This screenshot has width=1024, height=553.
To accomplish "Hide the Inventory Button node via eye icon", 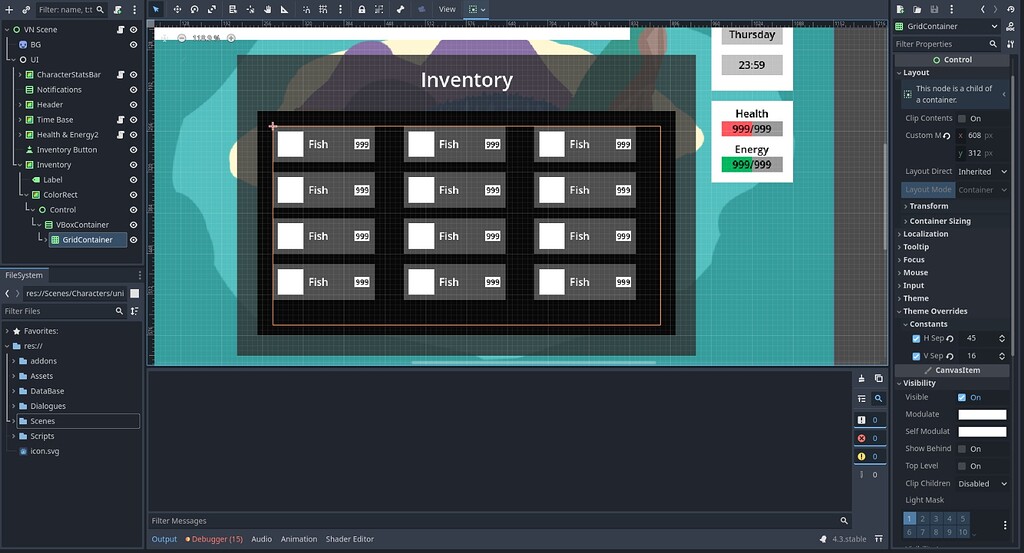I will (x=133, y=150).
